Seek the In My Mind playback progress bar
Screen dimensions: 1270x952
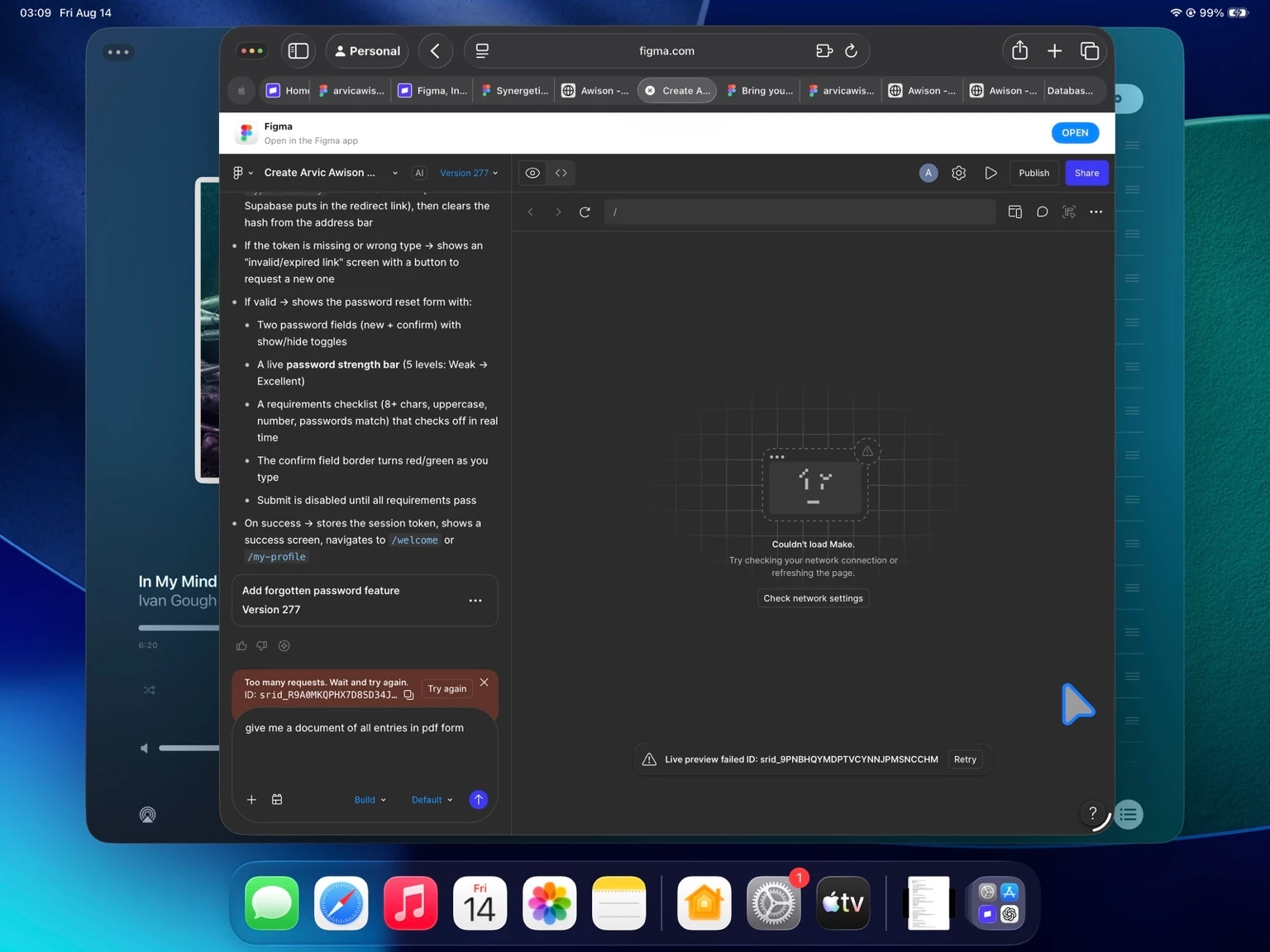[x=179, y=628]
